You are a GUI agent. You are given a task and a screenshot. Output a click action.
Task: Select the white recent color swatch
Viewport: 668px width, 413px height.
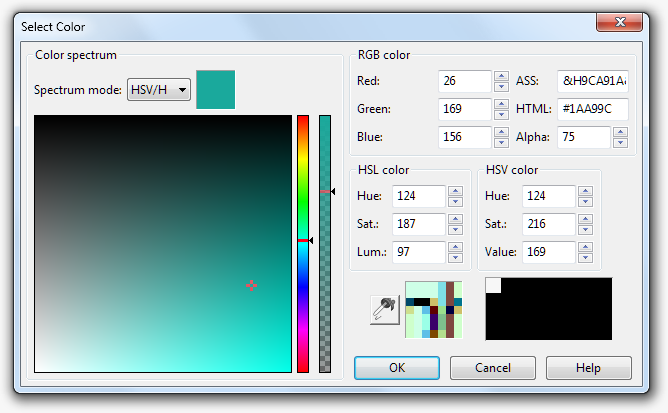493,286
